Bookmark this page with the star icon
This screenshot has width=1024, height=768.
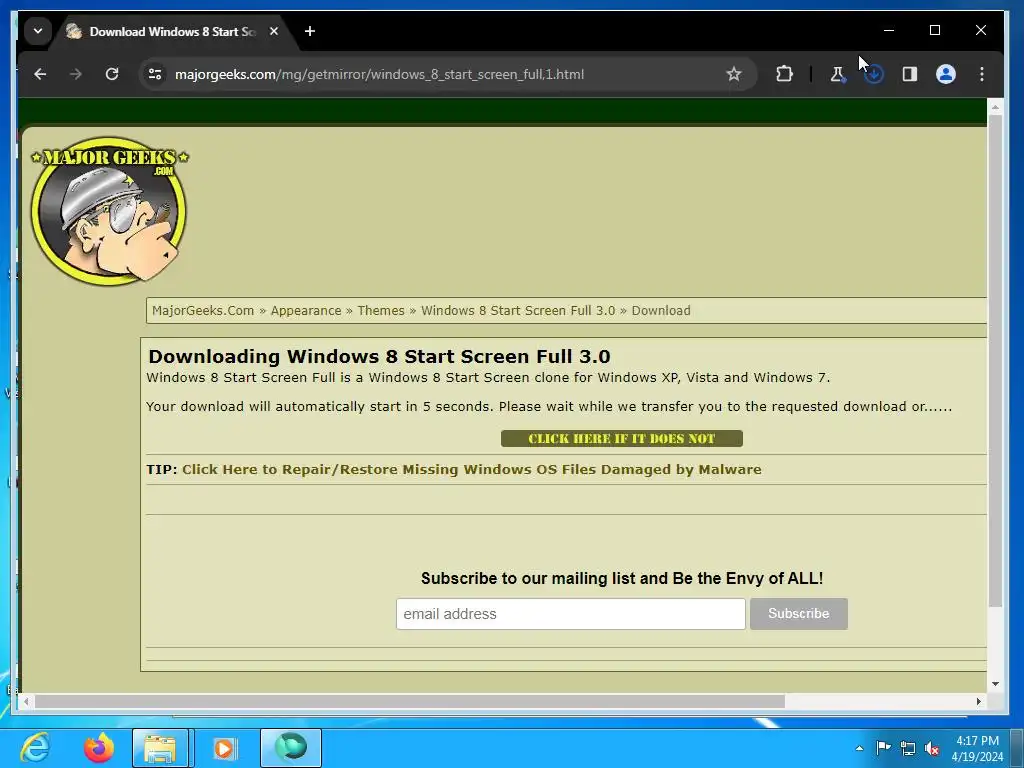click(734, 74)
